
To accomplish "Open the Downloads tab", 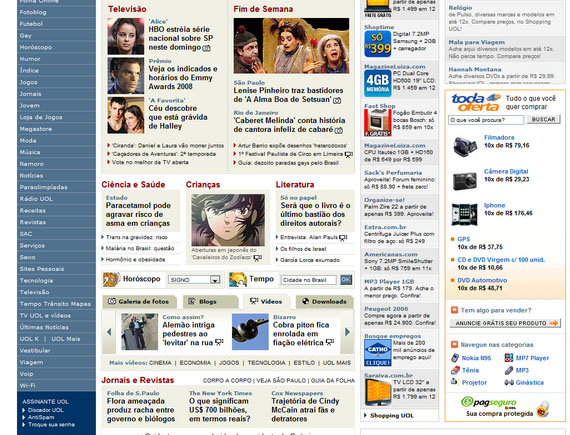I will click(x=325, y=302).
